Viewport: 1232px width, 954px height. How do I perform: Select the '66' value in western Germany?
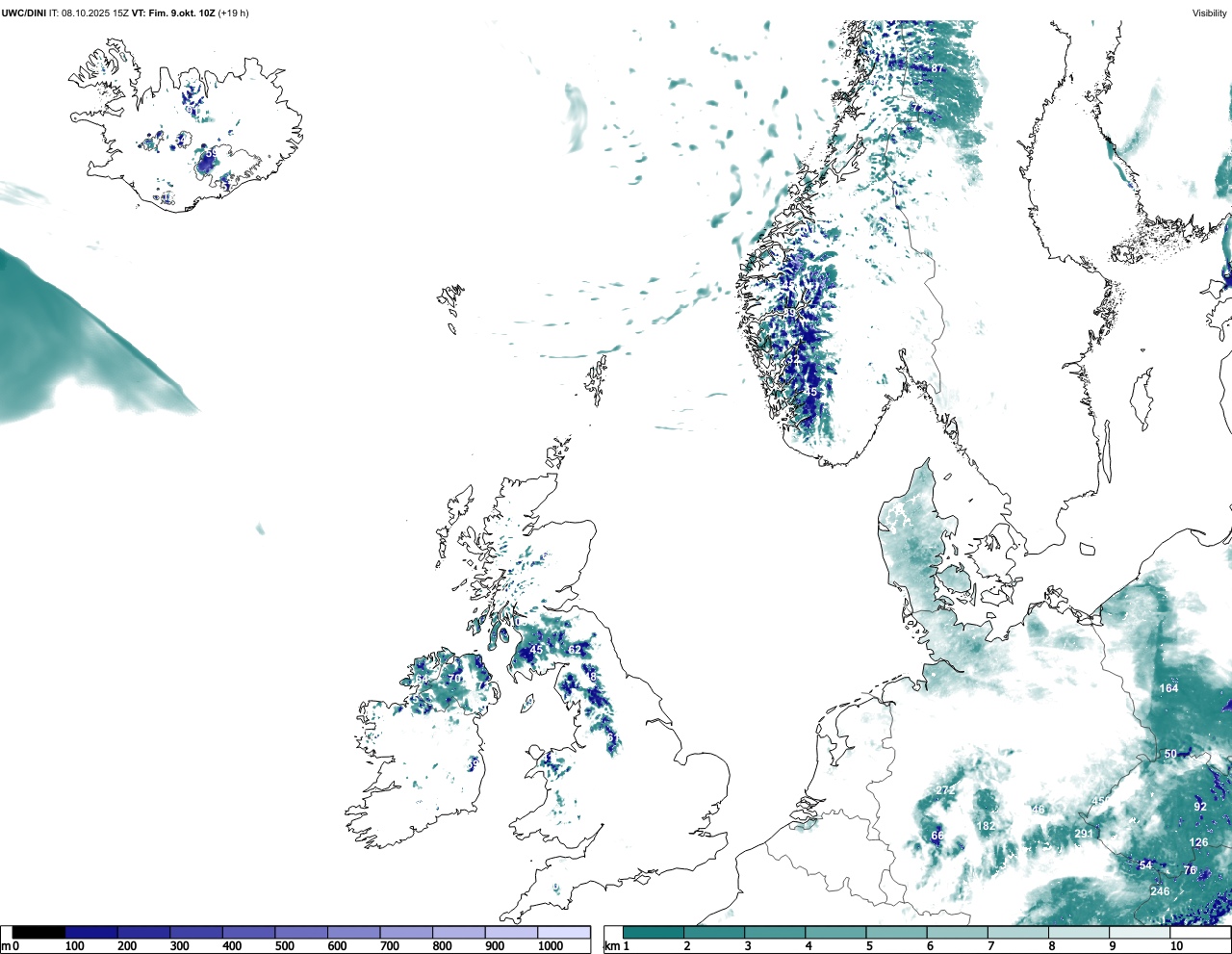coord(937,836)
